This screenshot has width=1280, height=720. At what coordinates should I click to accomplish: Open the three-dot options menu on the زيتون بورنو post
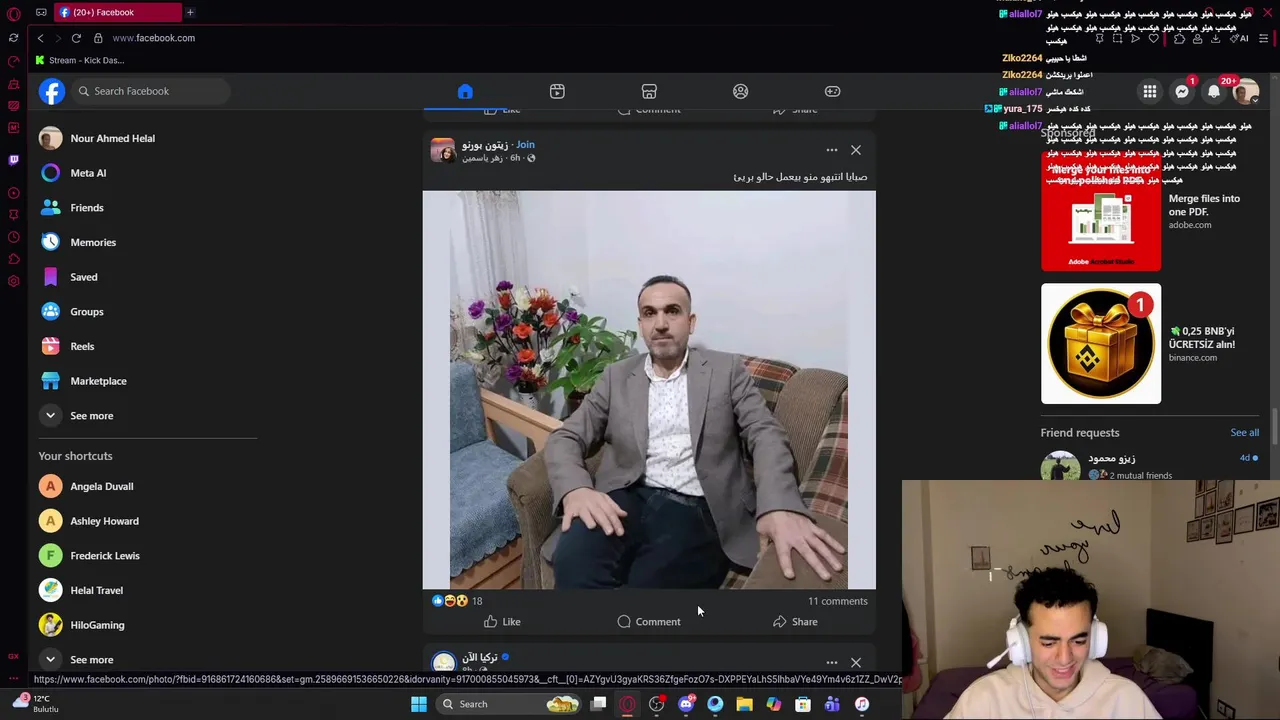coord(832,150)
